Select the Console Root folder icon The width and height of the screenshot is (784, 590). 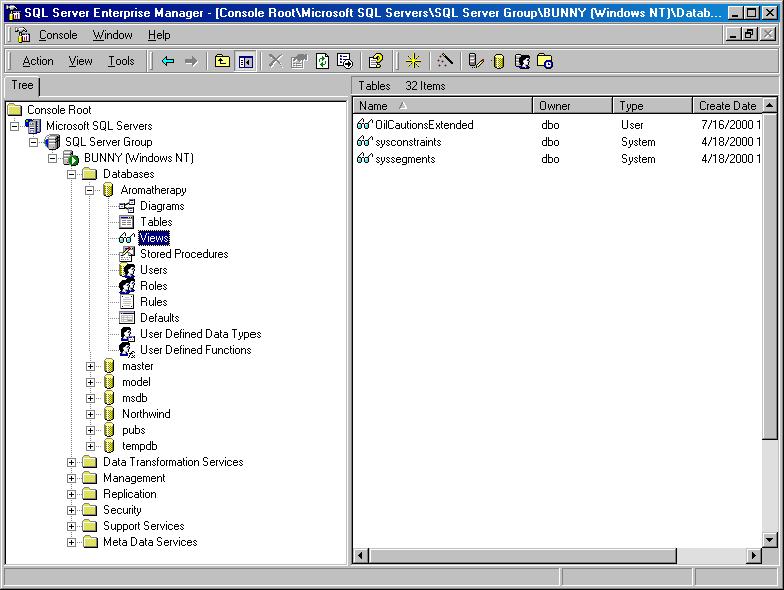coord(15,110)
